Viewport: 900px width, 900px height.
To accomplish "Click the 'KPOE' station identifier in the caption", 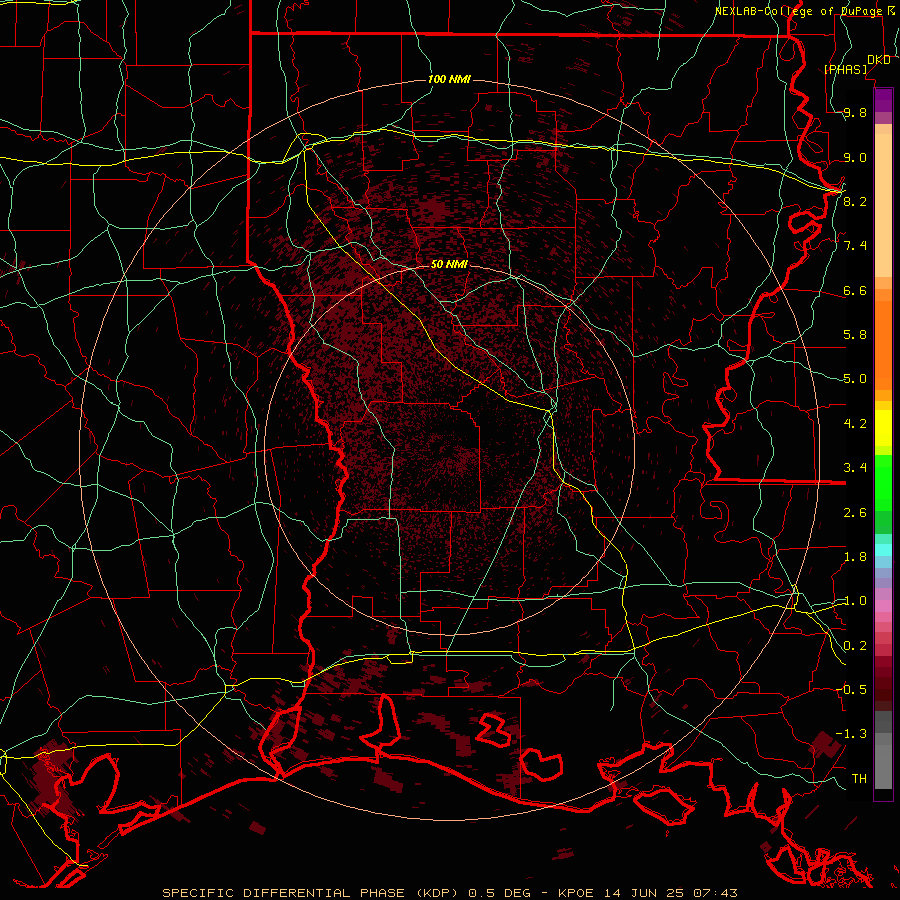I will click(x=577, y=893).
